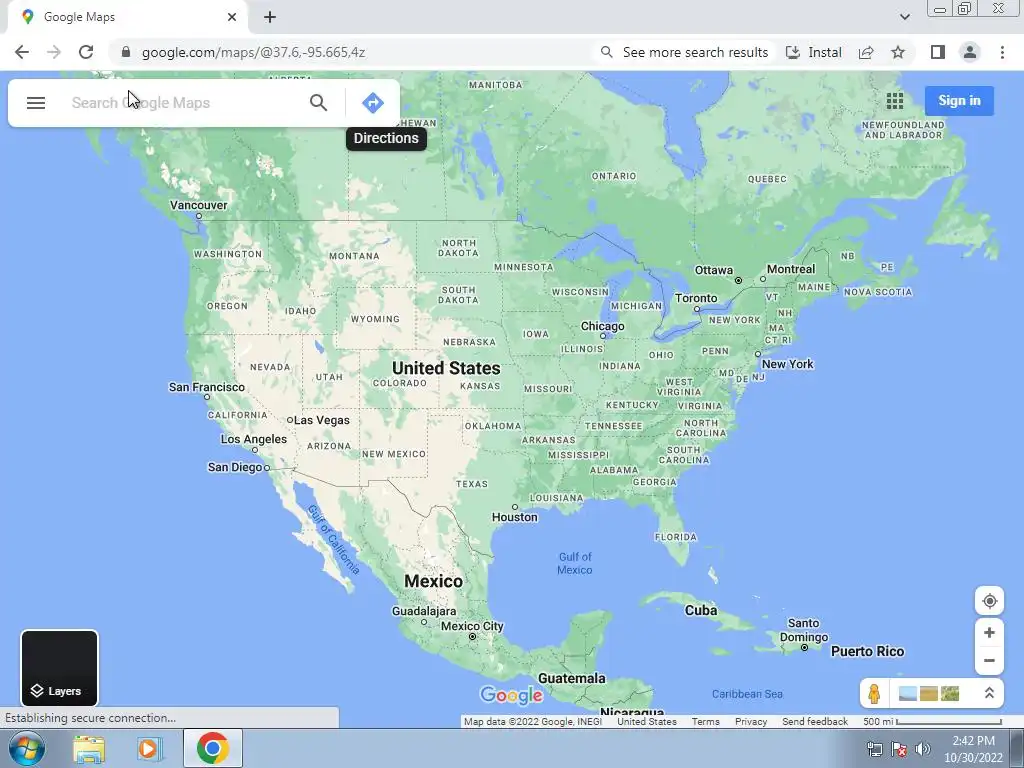Open the network tray icon

click(x=874, y=749)
